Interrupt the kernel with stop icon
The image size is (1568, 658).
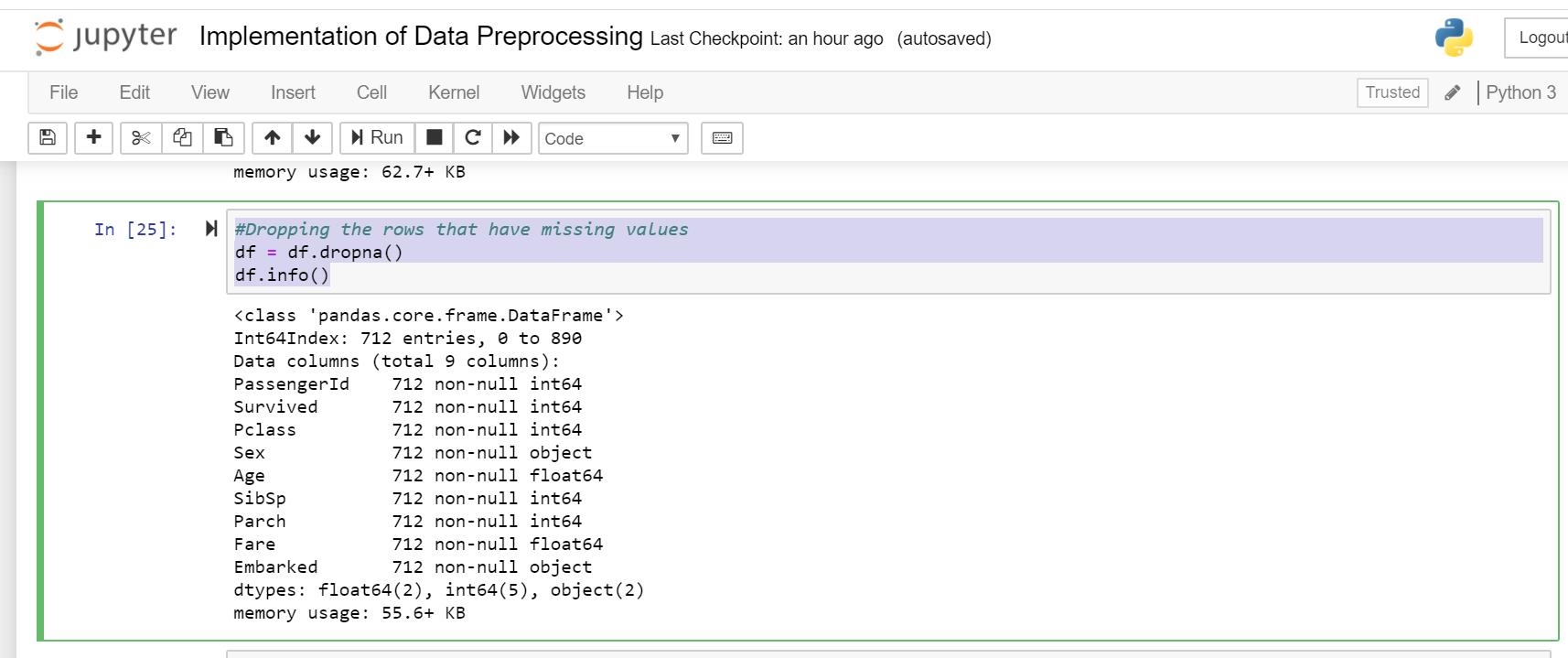(x=435, y=138)
